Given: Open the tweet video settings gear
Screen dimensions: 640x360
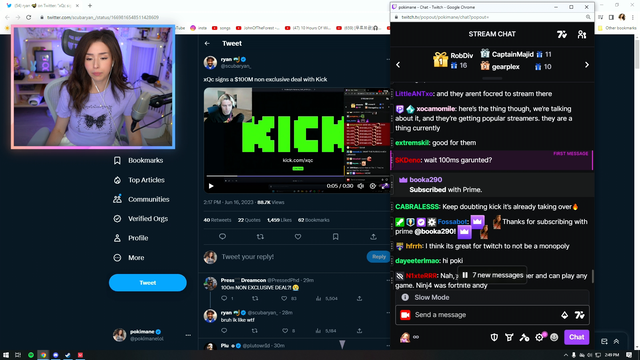Looking at the screenshot, I should click(373, 186).
